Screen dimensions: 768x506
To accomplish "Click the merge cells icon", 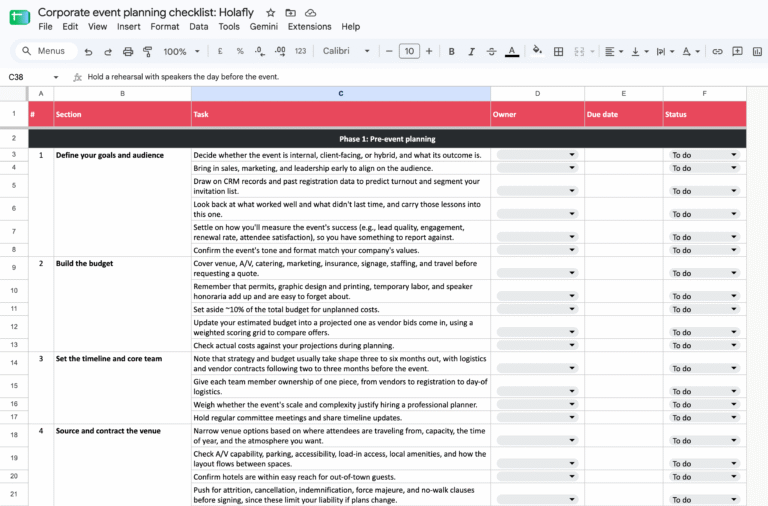I will click(579, 51).
